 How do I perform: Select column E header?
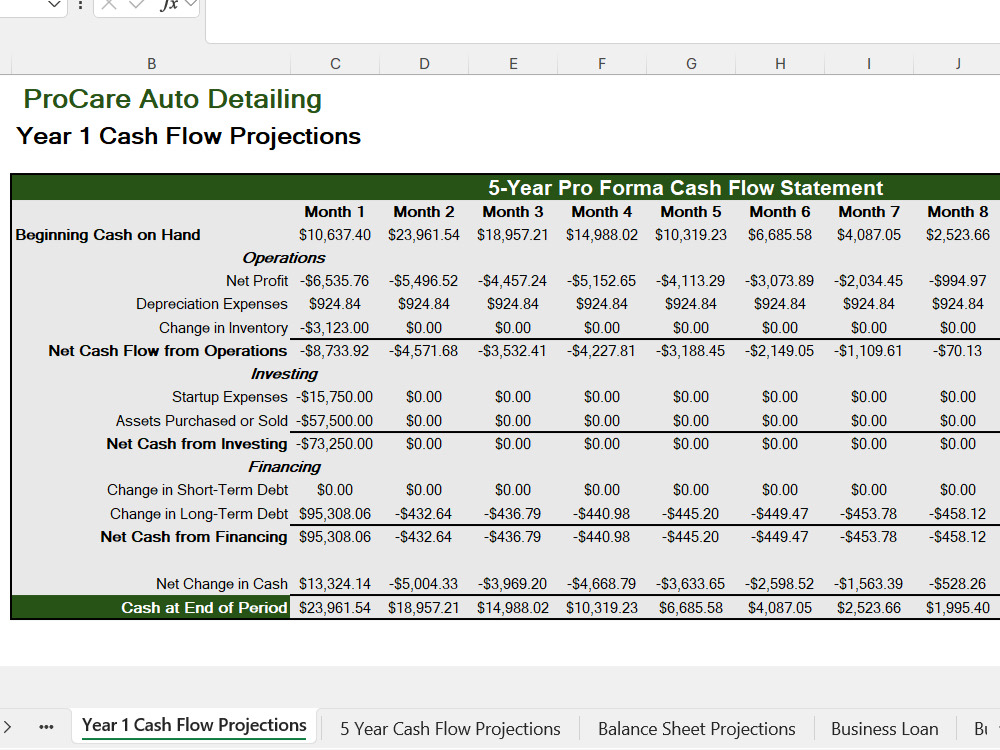(513, 64)
